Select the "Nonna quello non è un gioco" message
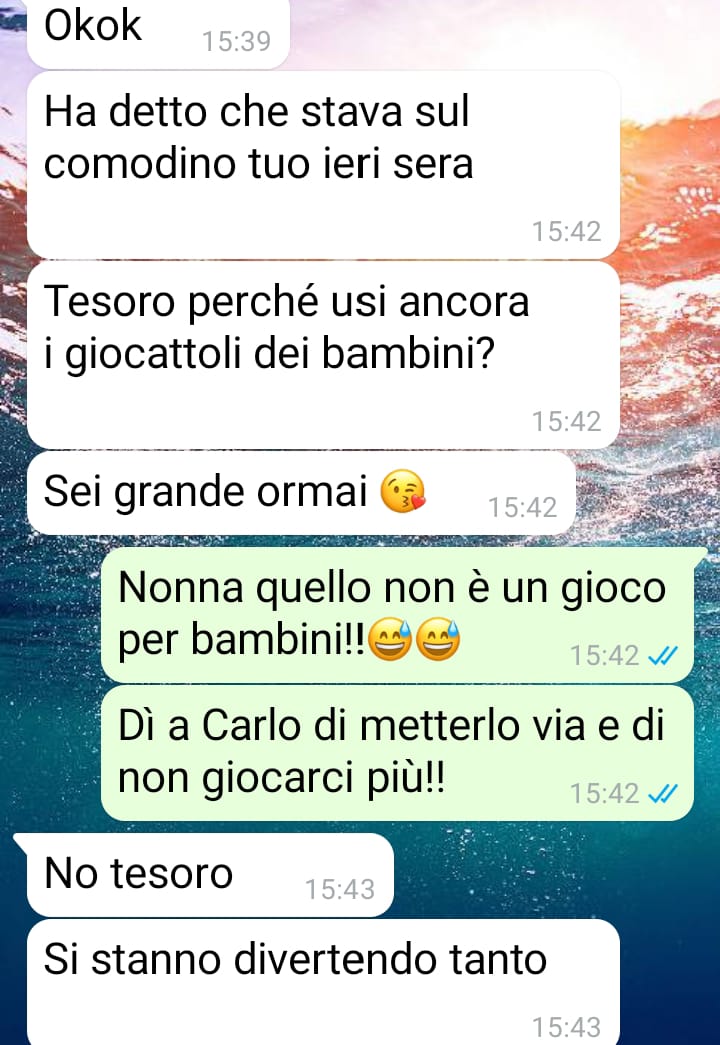The width and height of the screenshot is (720, 1045). click(397, 614)
